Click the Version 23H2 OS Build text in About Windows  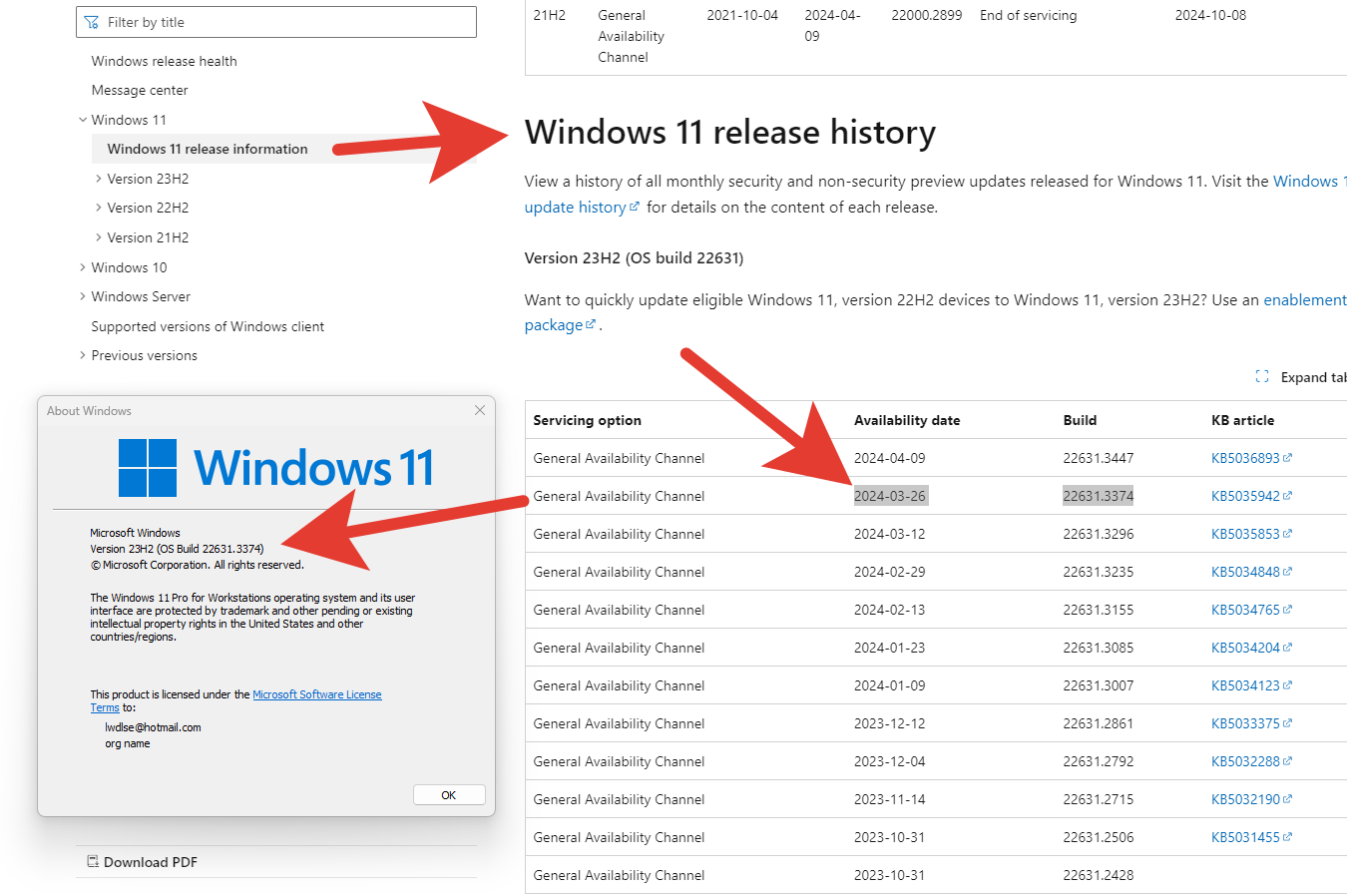click(x=177, y=549)
